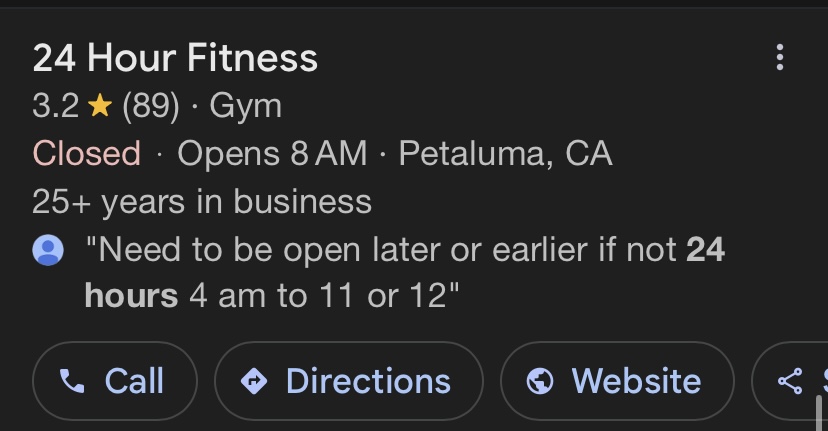This screenshot has width=828, height=431.
Task: Tap the share icon
Action: [x=790, y=381]
